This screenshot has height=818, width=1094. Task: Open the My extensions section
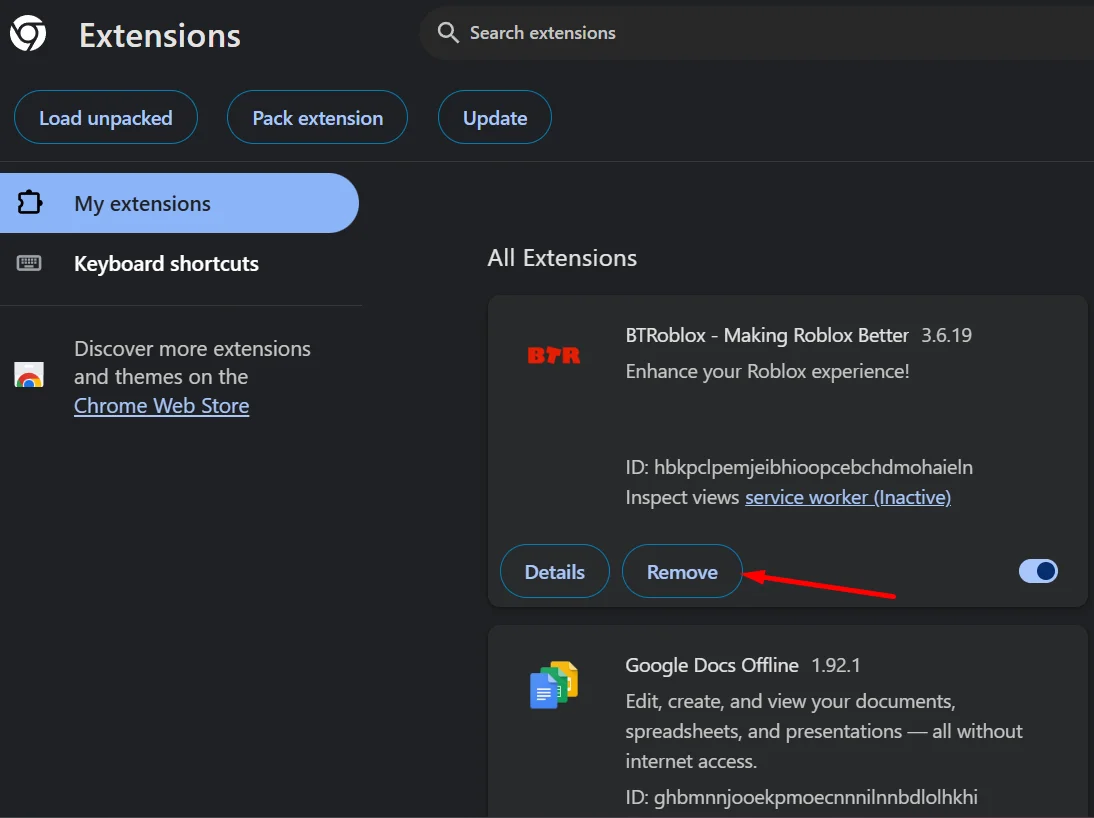click(142, 204)
